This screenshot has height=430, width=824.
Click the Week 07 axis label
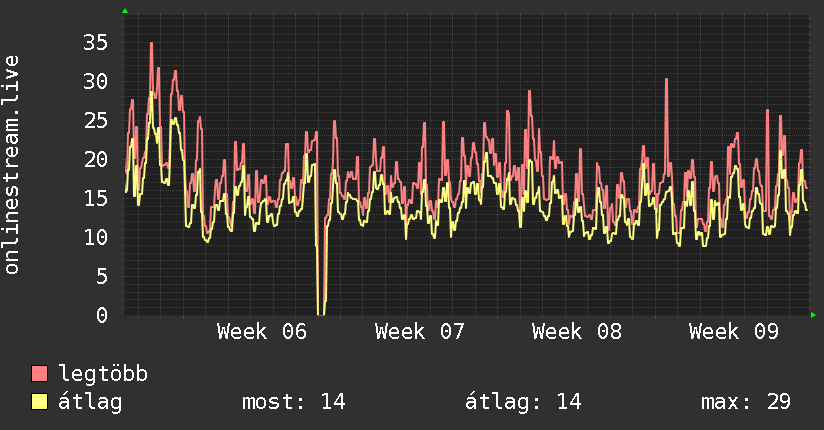(x=419, y=332)
